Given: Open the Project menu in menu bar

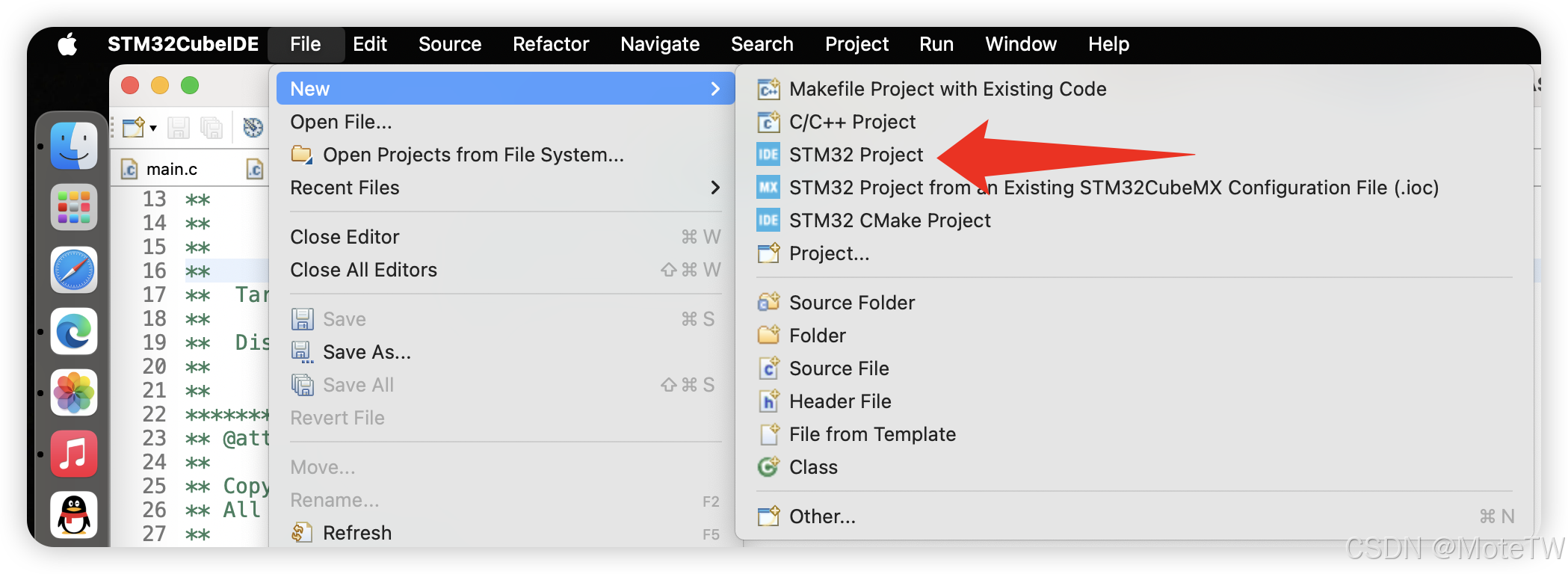Looking at the screenshot, I should [x=856, y=44].
